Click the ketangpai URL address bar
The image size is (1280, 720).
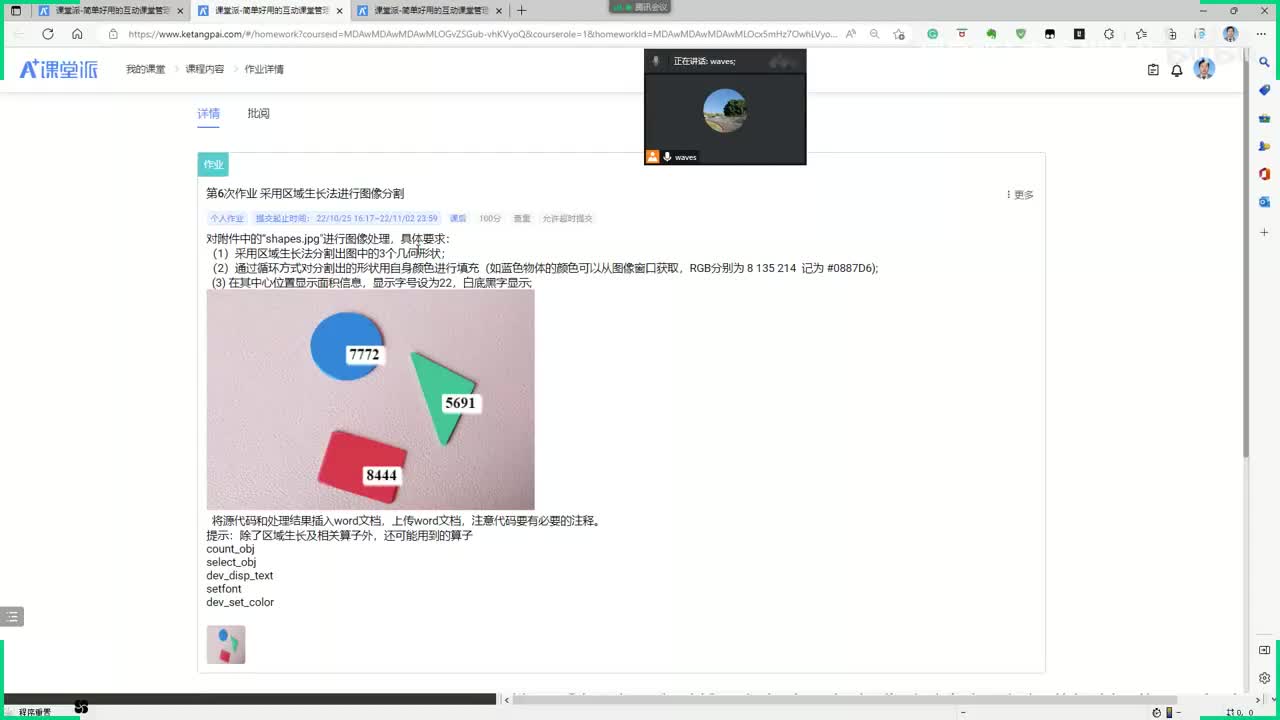pos(482,33)
